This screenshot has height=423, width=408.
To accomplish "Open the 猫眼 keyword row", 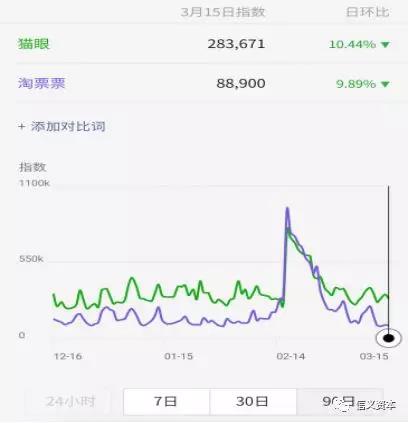I will pyautogui.click(x=204, y=44).
